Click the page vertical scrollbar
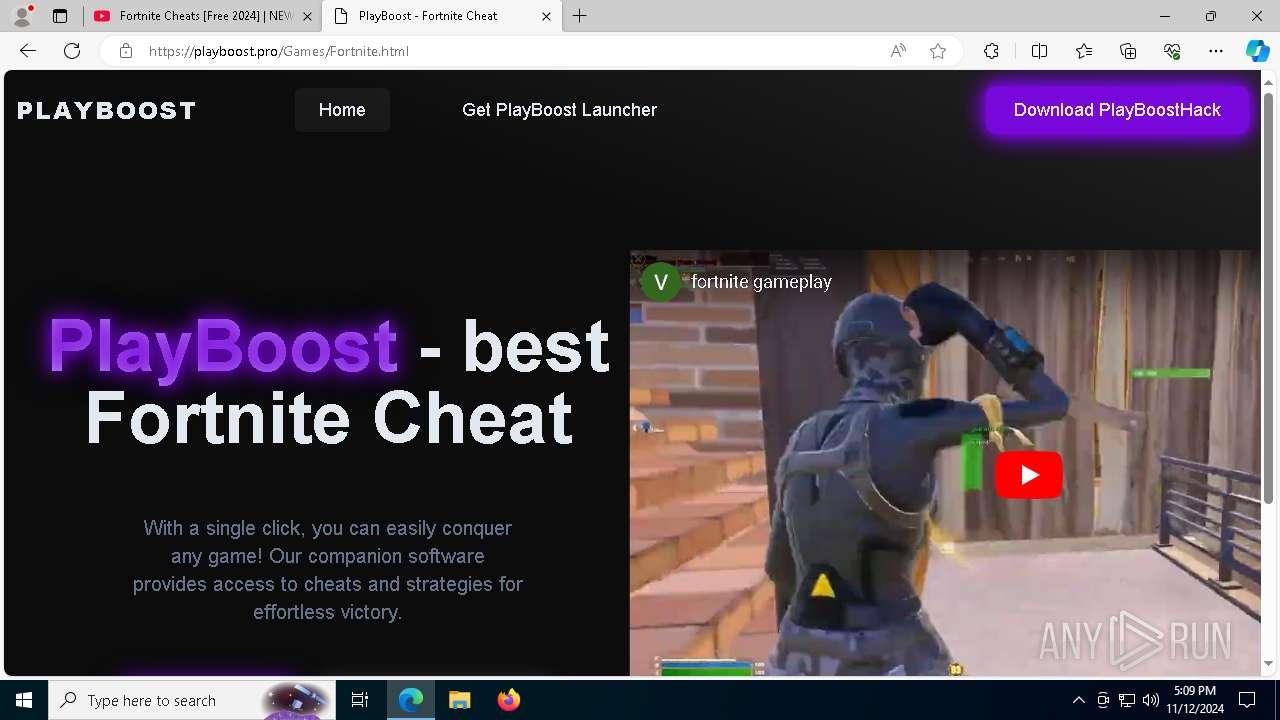Viewport: 1280px width, 720px height. [x=1268, y=298]
